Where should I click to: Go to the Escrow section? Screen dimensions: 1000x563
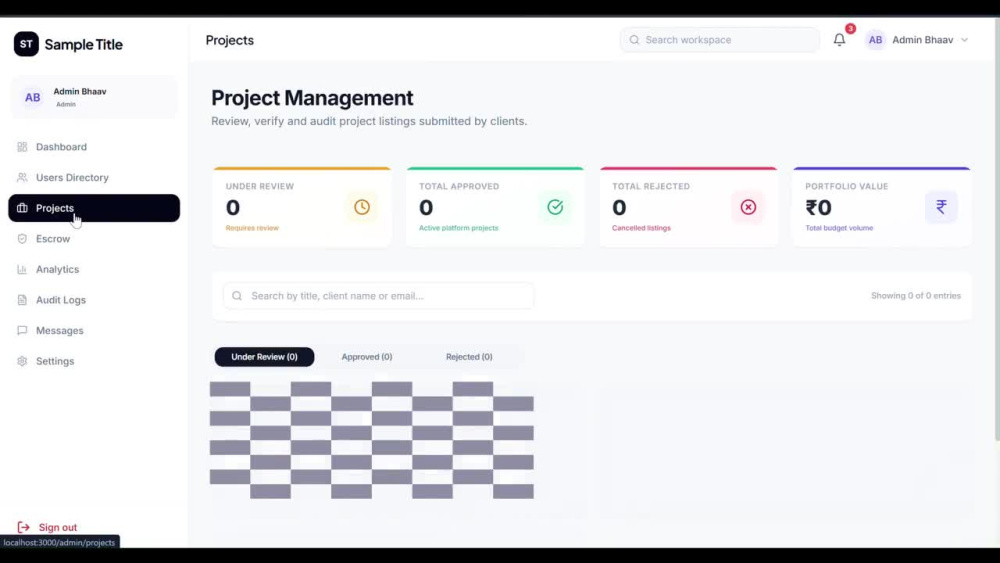(x=94, y=238)
